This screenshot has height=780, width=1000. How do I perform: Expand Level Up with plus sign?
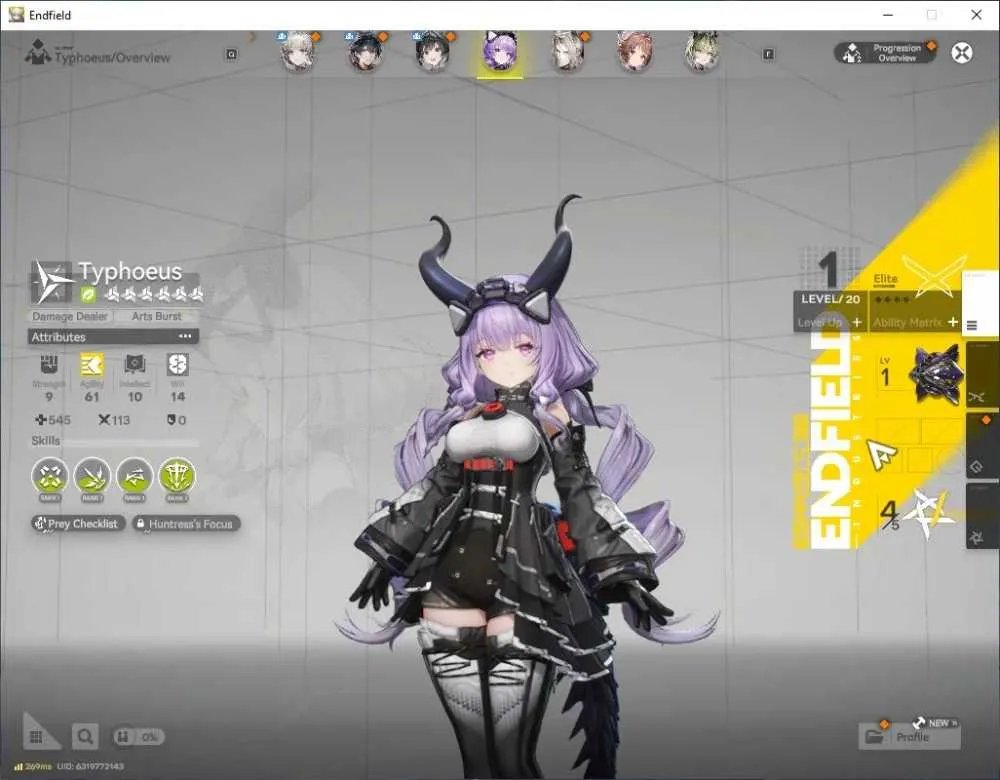tap(857, 322)
